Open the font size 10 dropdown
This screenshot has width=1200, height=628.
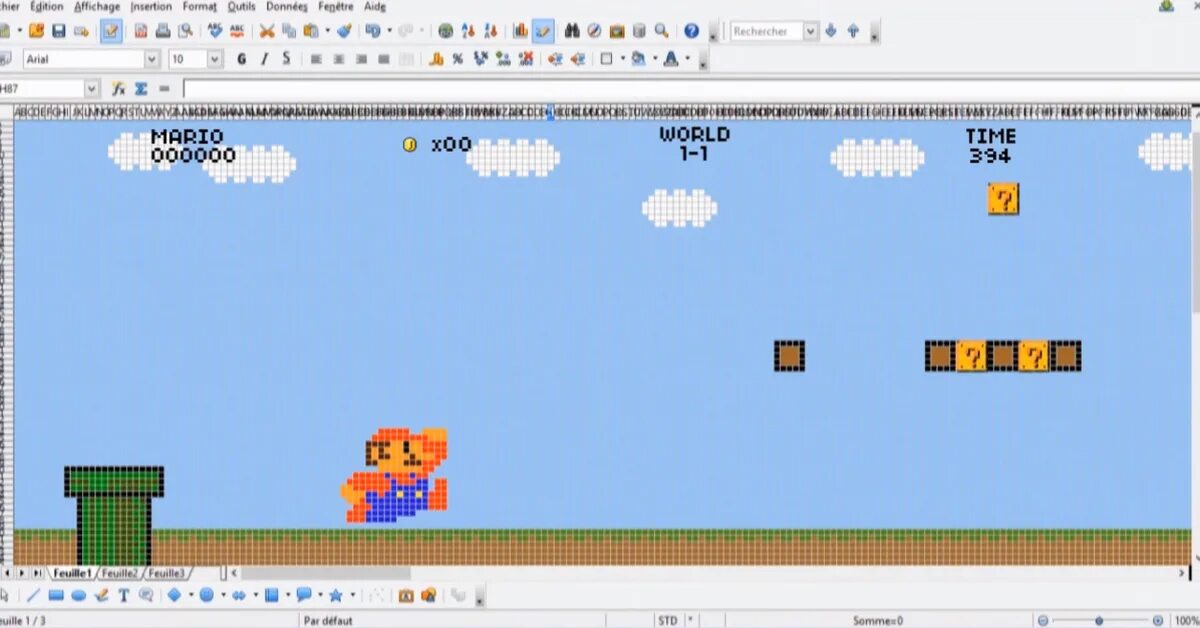tap(215, 59)
